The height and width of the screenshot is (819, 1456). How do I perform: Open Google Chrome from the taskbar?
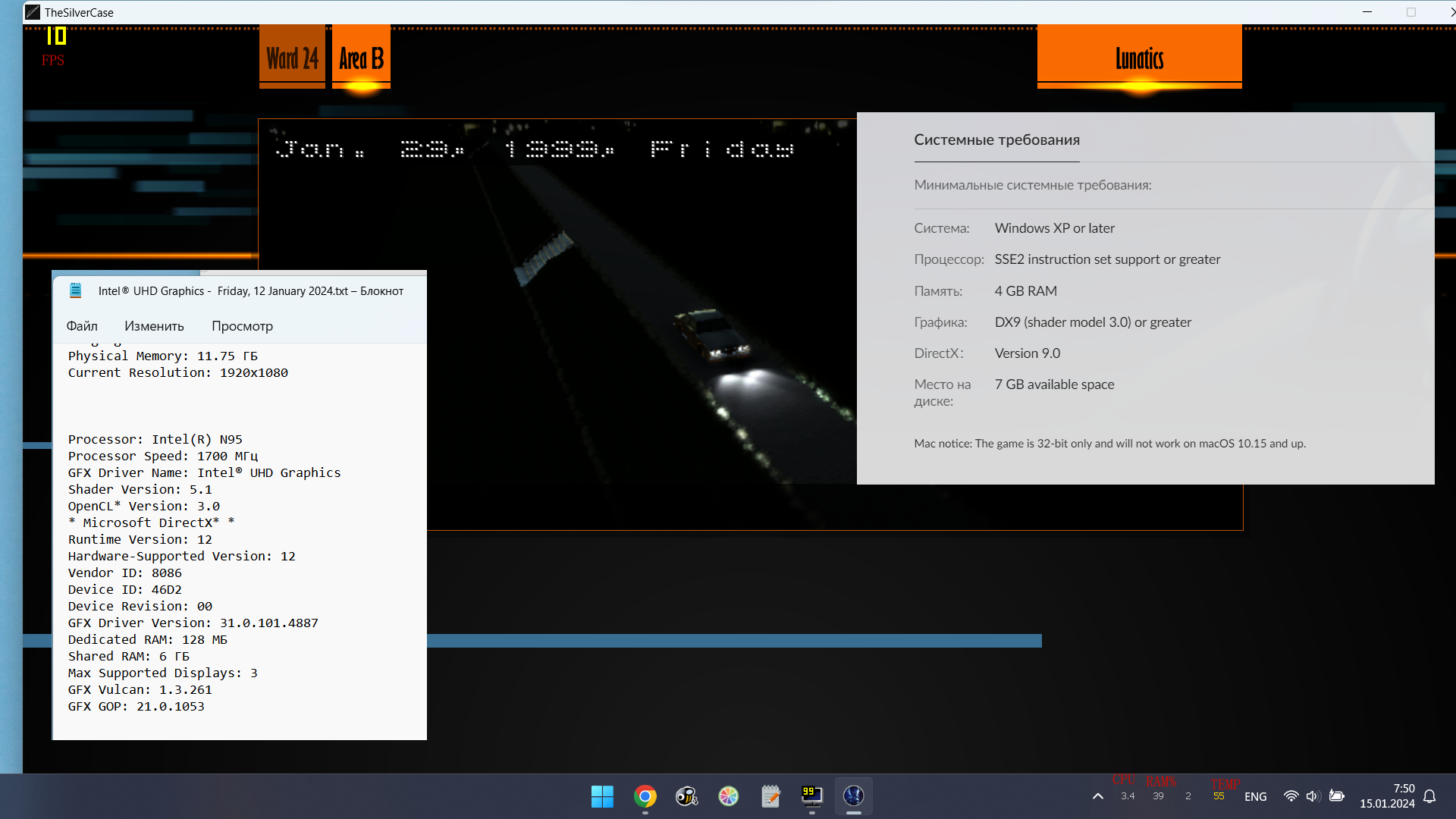point(645,796)
